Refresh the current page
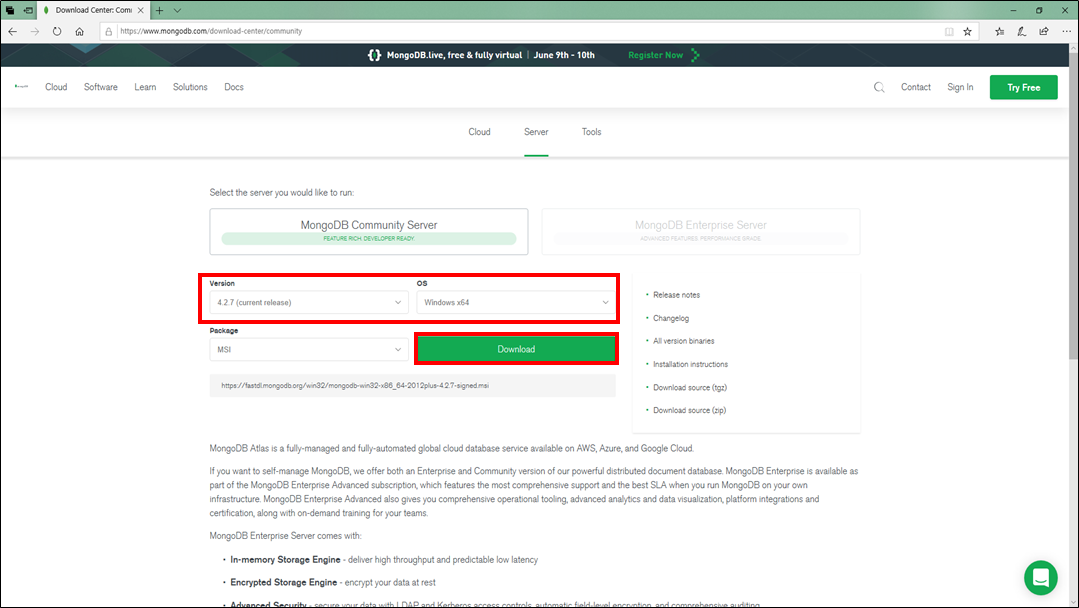This screenshot has width=1079, height=608. (x=57, y=31)
